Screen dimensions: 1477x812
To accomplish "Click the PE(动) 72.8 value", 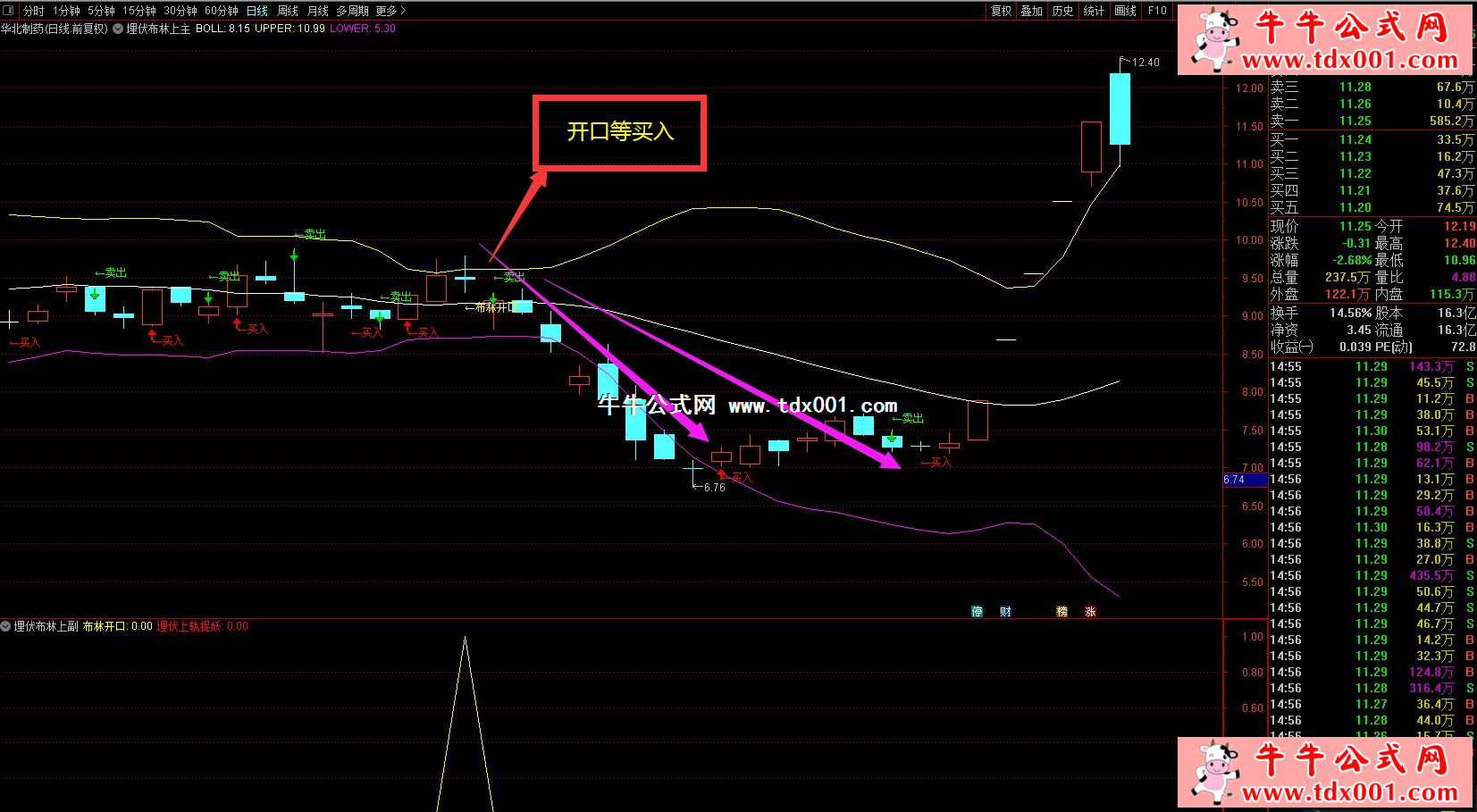I will (1464, 347).
